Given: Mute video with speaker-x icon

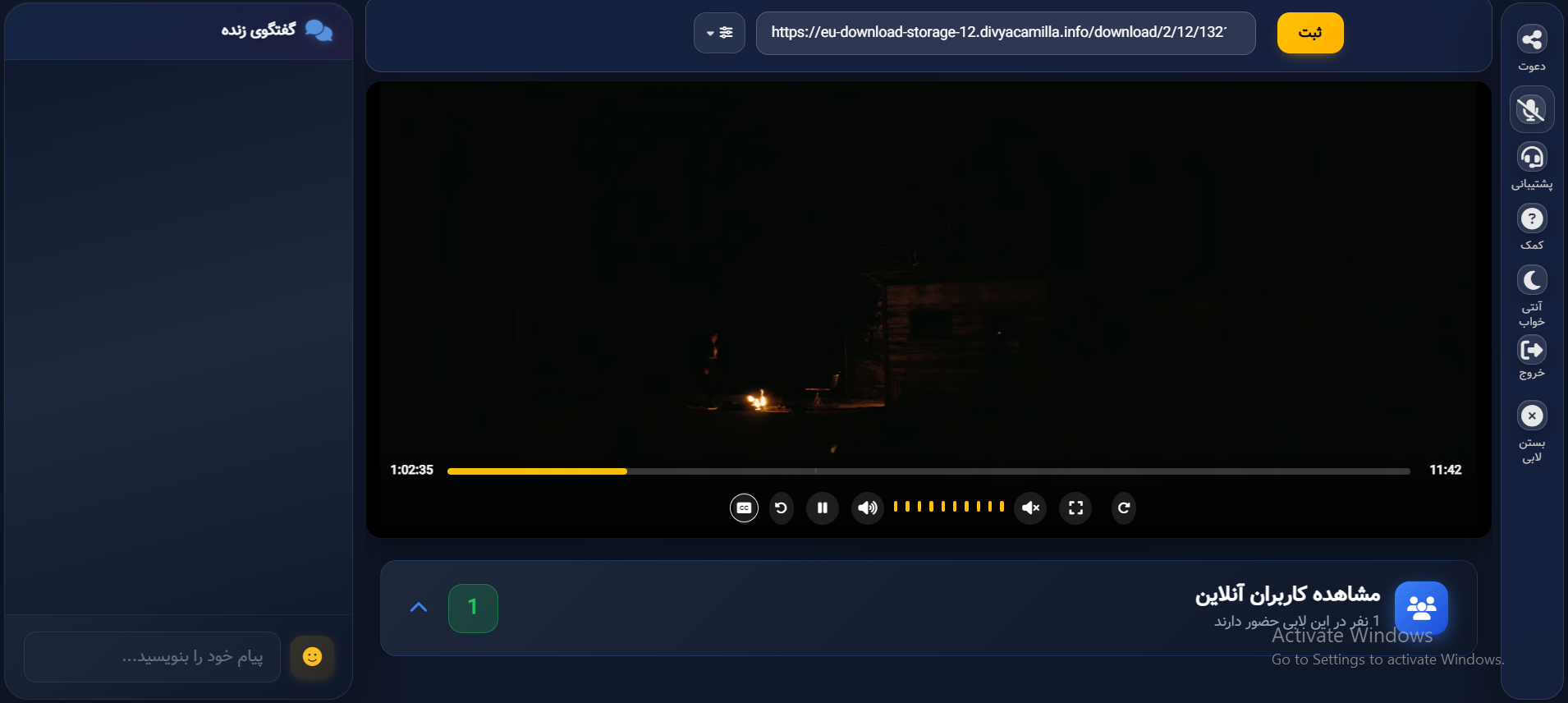Looking at the screenshot, I should click(1030, 508).
